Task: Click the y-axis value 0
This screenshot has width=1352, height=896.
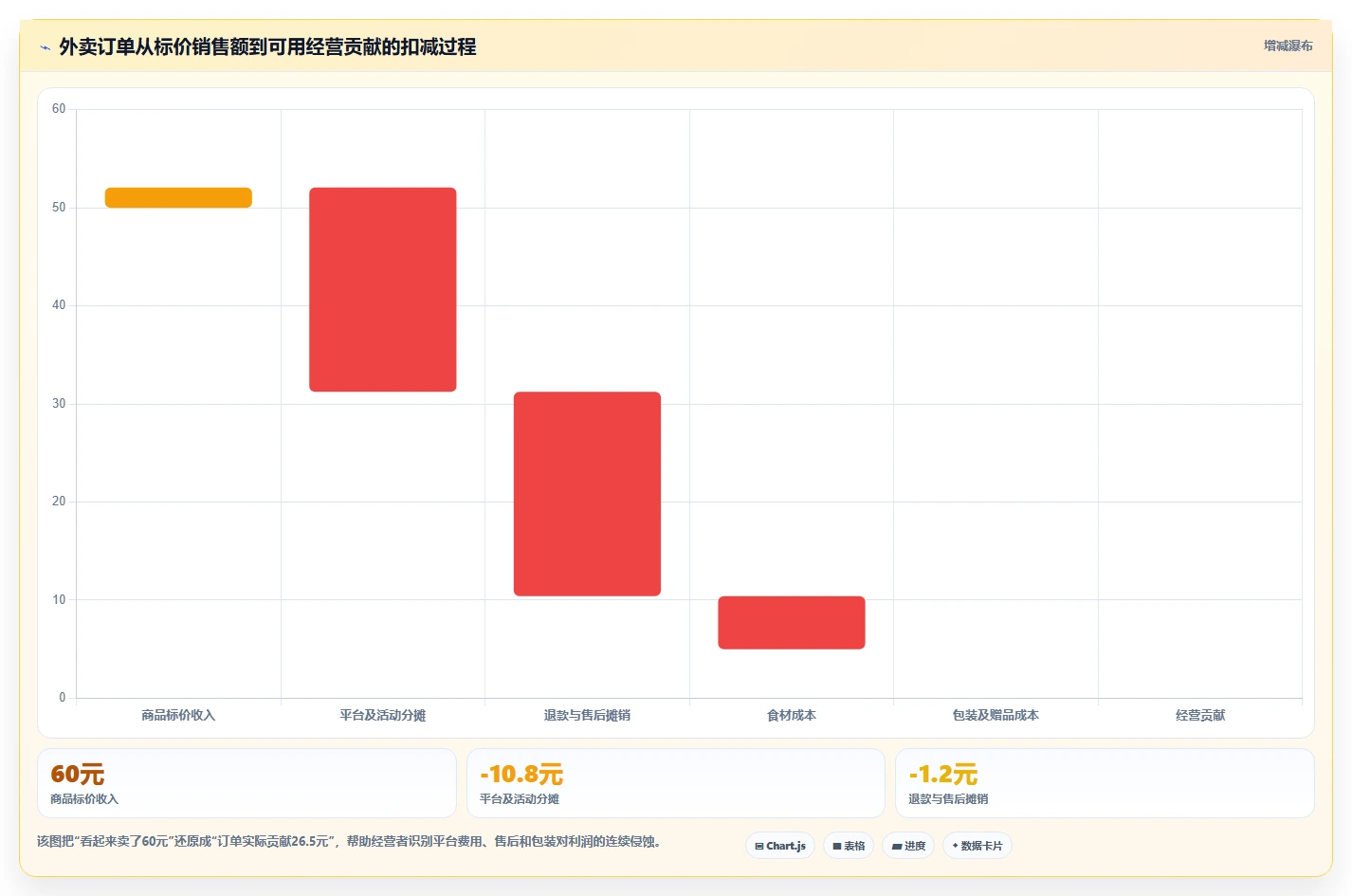Action: click(63, 698)
